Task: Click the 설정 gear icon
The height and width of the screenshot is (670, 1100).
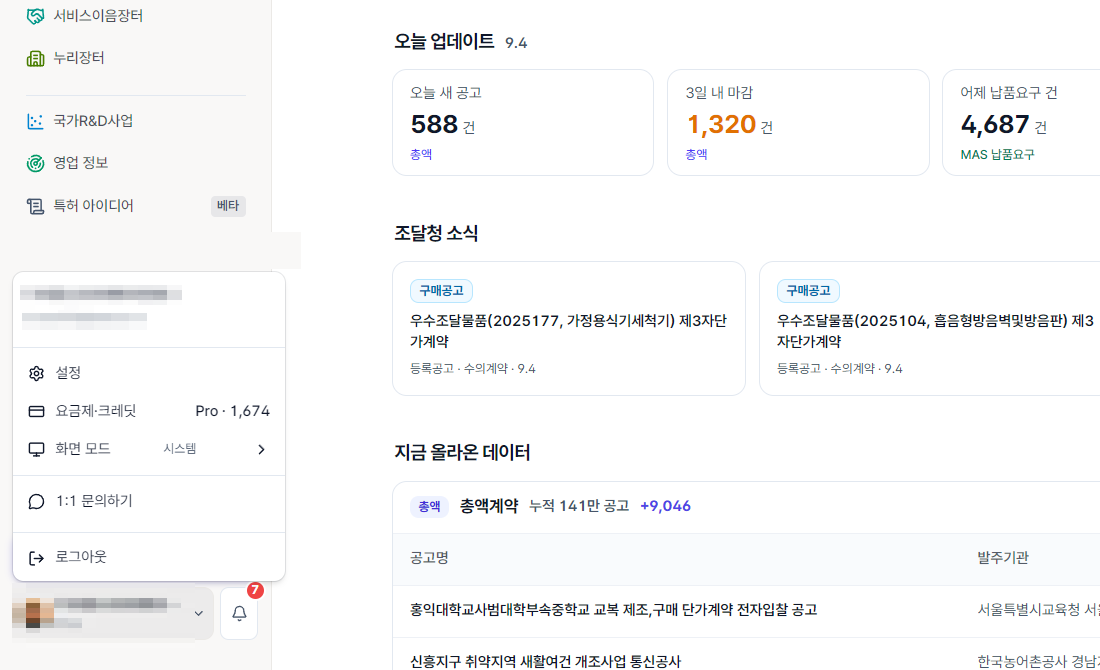Action: pos(36,373)
